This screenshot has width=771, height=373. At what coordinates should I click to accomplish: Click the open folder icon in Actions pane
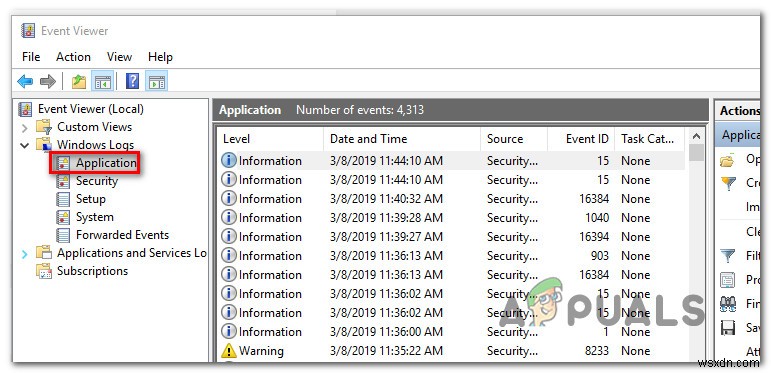727,160
